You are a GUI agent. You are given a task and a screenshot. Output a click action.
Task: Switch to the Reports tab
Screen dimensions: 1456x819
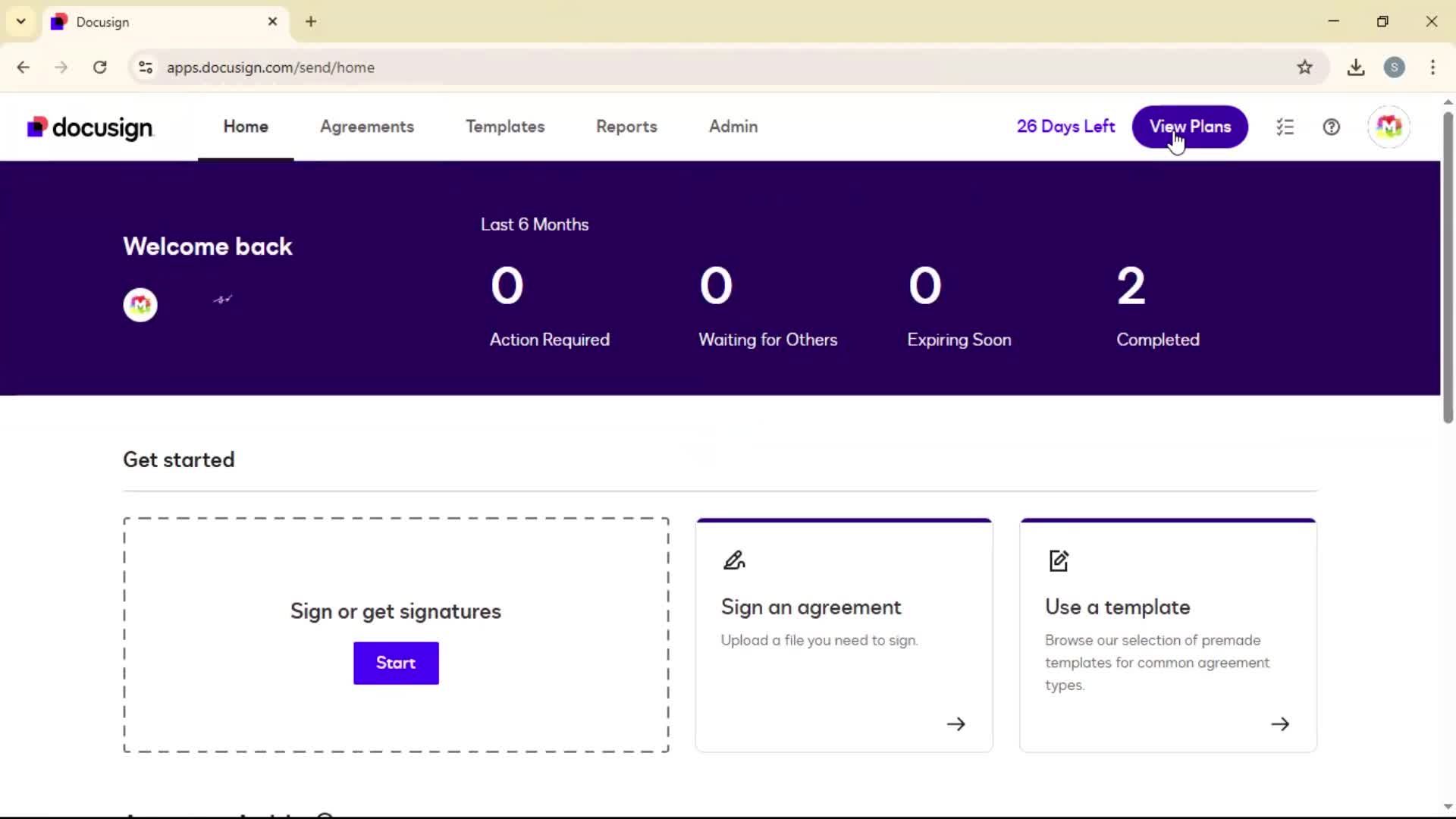coord(626,127)
